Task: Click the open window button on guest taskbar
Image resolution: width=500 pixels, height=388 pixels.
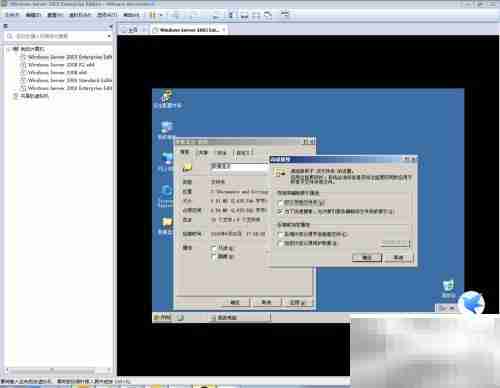Action: [x=239, y=318]
